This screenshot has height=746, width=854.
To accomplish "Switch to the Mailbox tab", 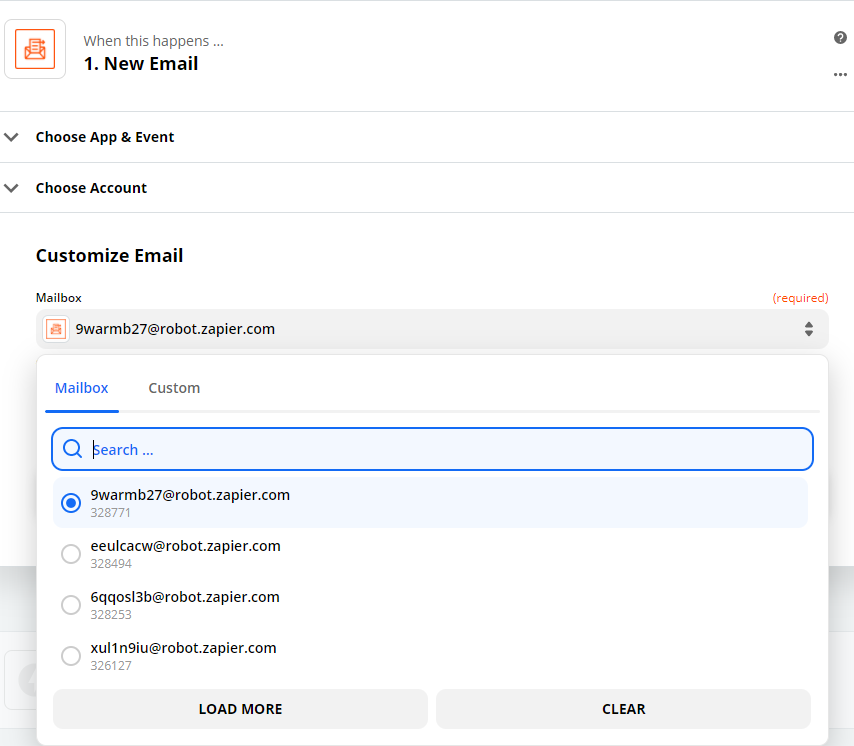I will point(82,388).
